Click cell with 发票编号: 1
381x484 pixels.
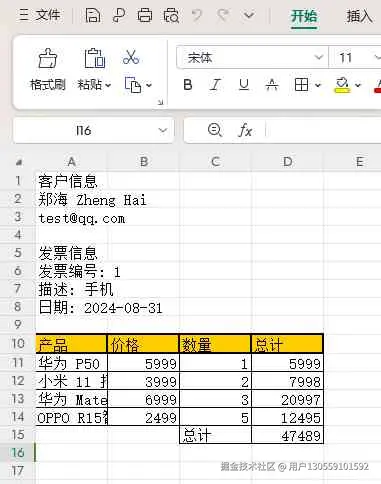click(x=71, y=271)
